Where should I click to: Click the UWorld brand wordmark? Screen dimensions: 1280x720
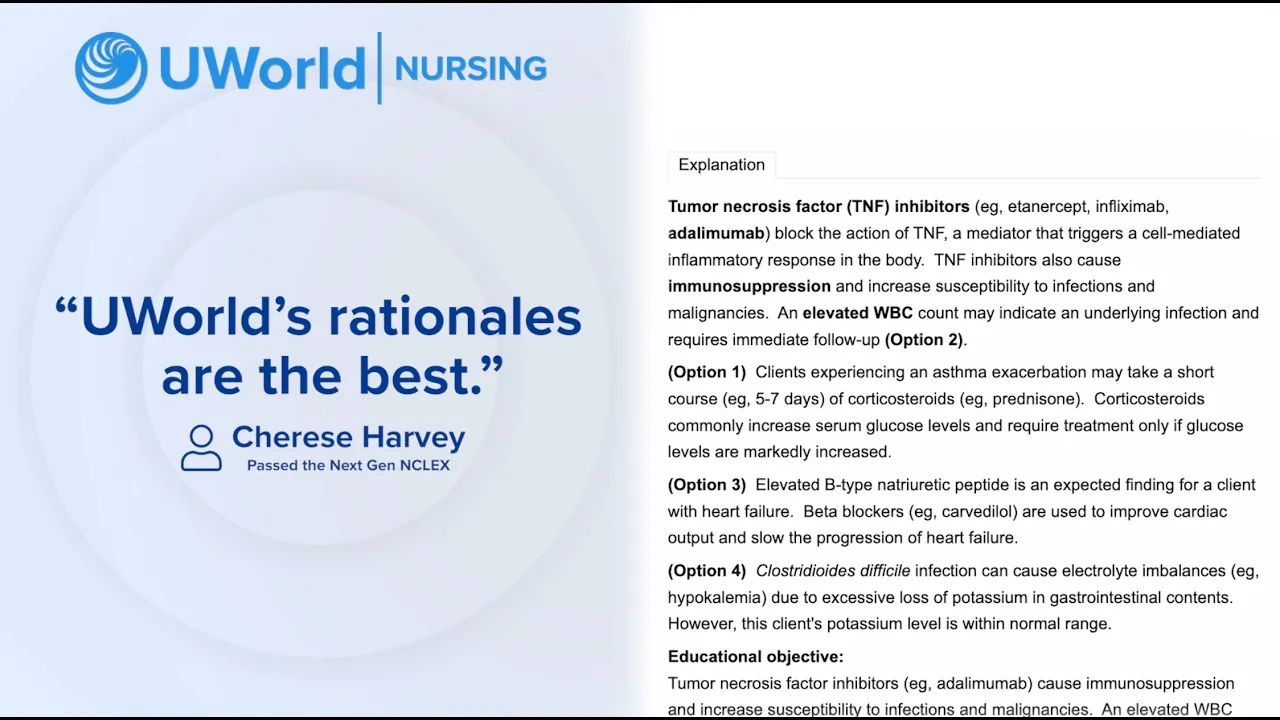261,68
